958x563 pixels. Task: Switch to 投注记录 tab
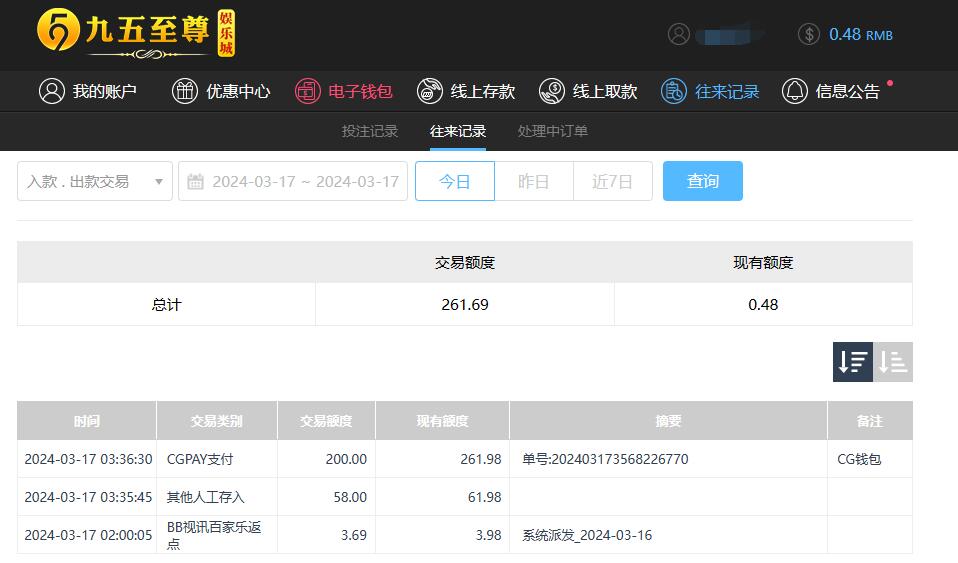coord(370,131)
